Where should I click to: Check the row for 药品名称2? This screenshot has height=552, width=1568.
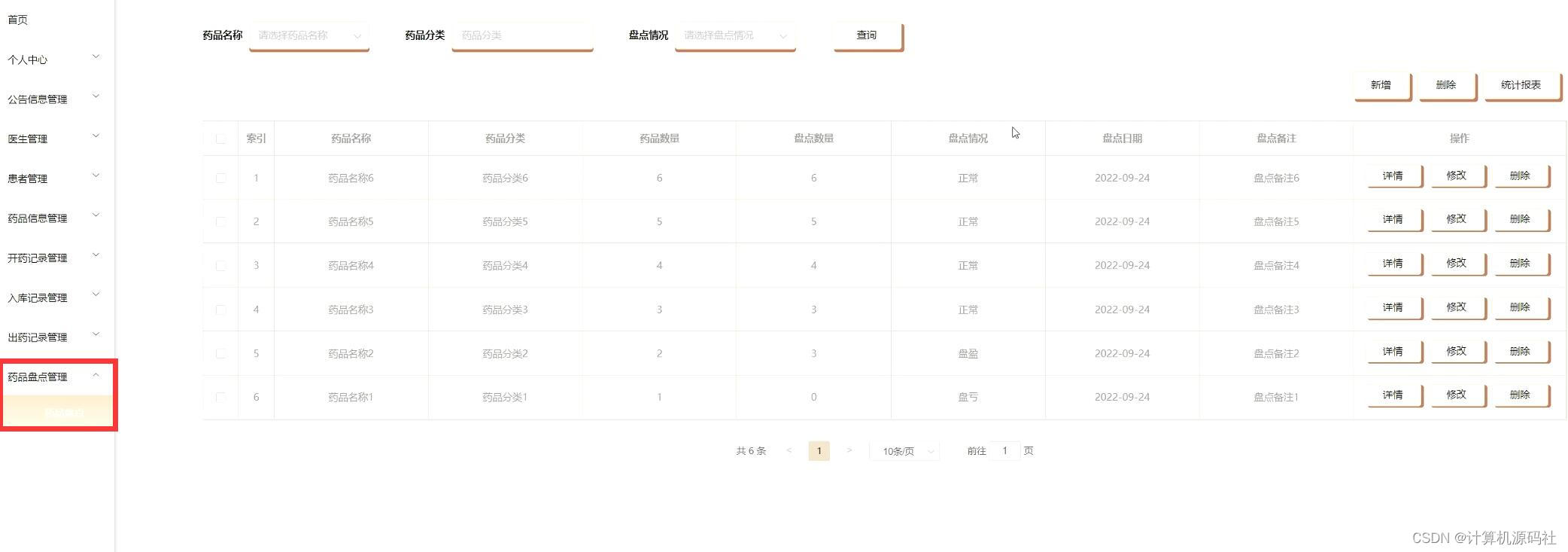tap(220, 353)
